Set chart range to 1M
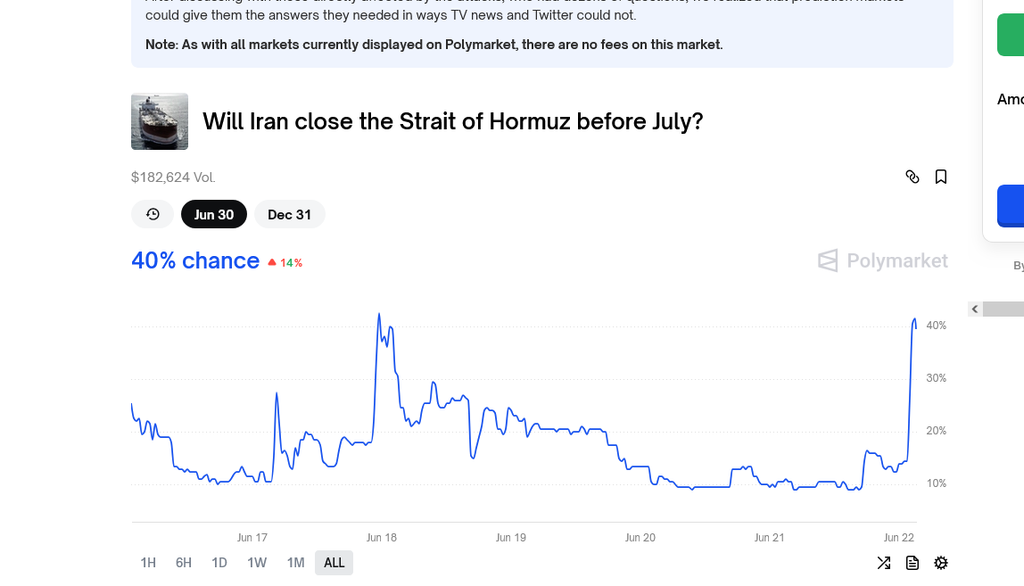 click(296, 562)
